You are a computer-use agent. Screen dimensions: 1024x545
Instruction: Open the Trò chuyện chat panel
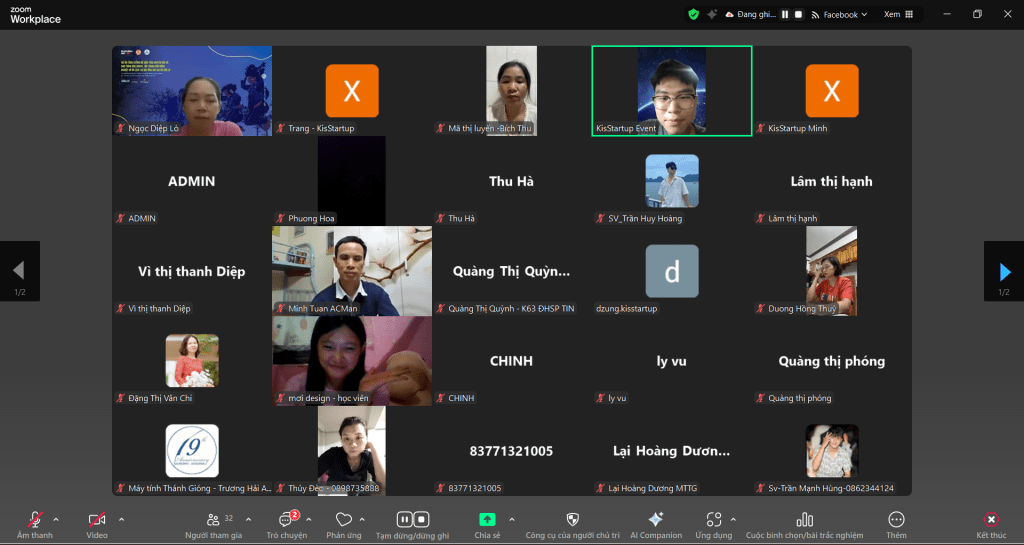coord(286,520)
